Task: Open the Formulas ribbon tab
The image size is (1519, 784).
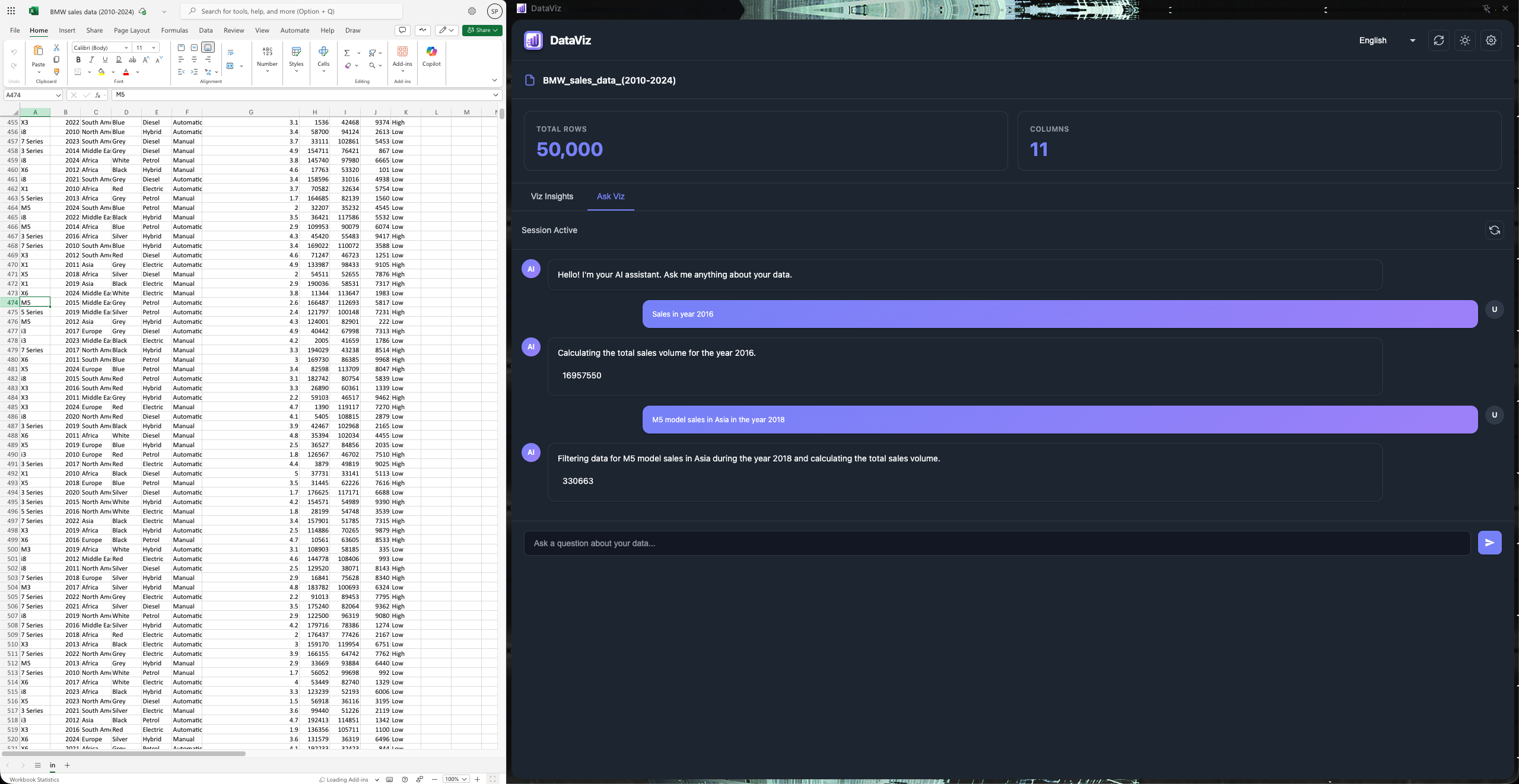Action: coord(174,30)
